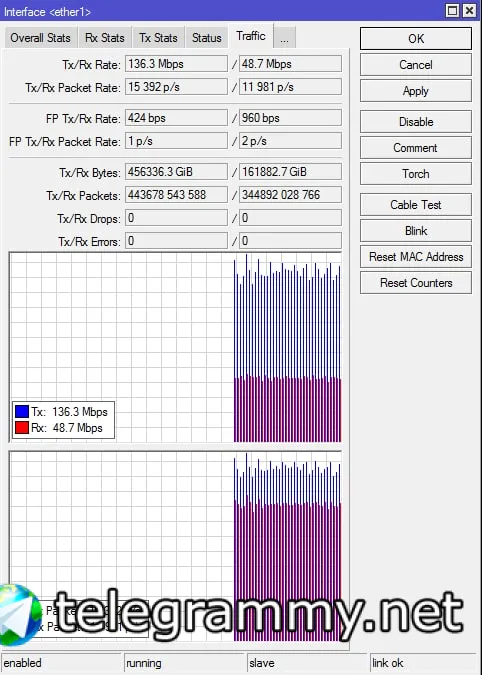
Task: Click the Tx Errors field
Action: point(176,241)
